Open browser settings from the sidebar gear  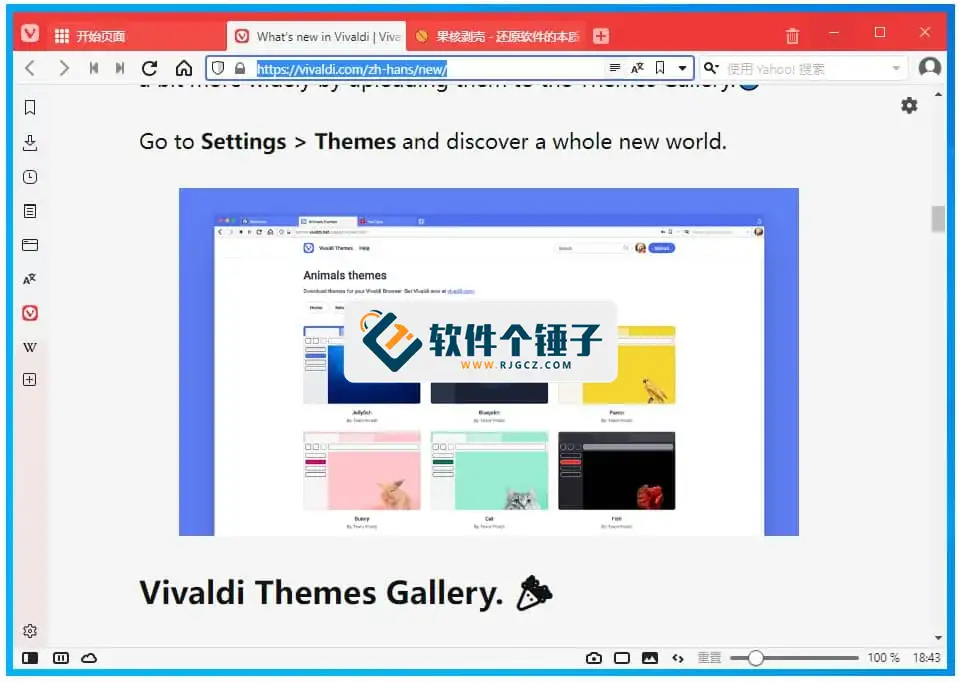click(x=29, y=631)
